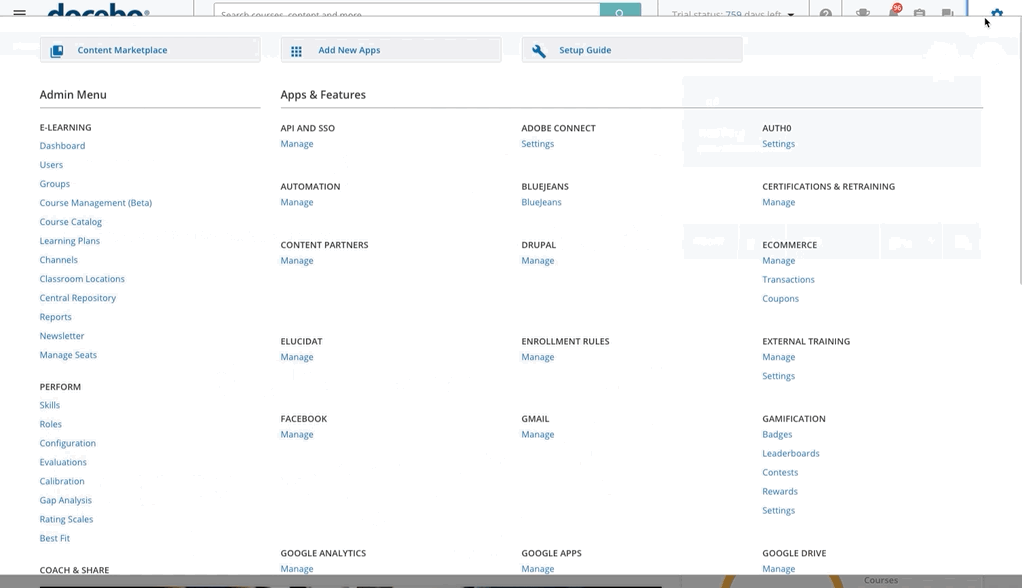Viewport: 1022px width, 588px height.
Task: Open Skills under Perform
Action: pyautogui.click(x=50, y=405)
